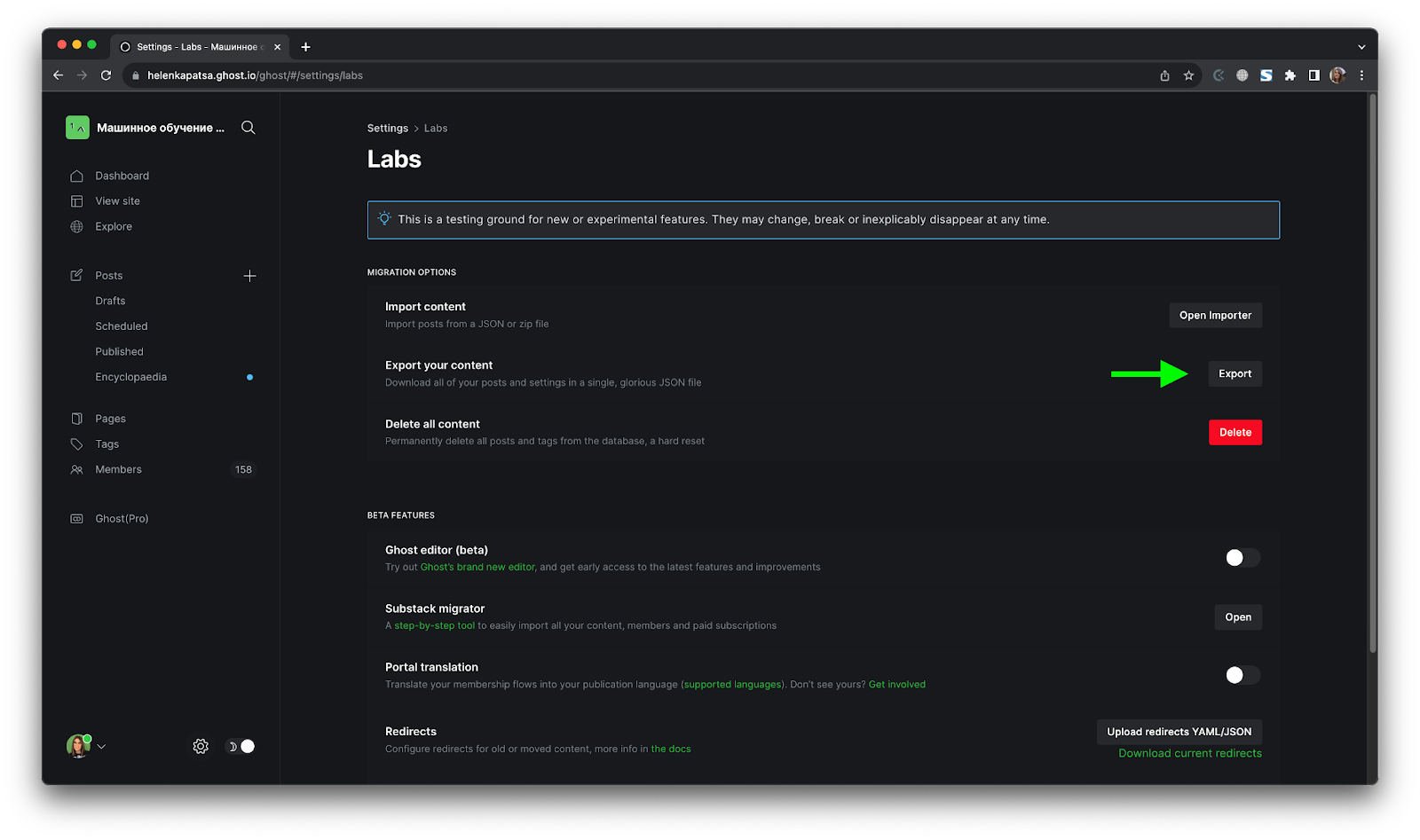The height and width of the screenshot is (840, 1420).
Task: Open the browser extensions puzzle icon
Action: (1290, 75)
